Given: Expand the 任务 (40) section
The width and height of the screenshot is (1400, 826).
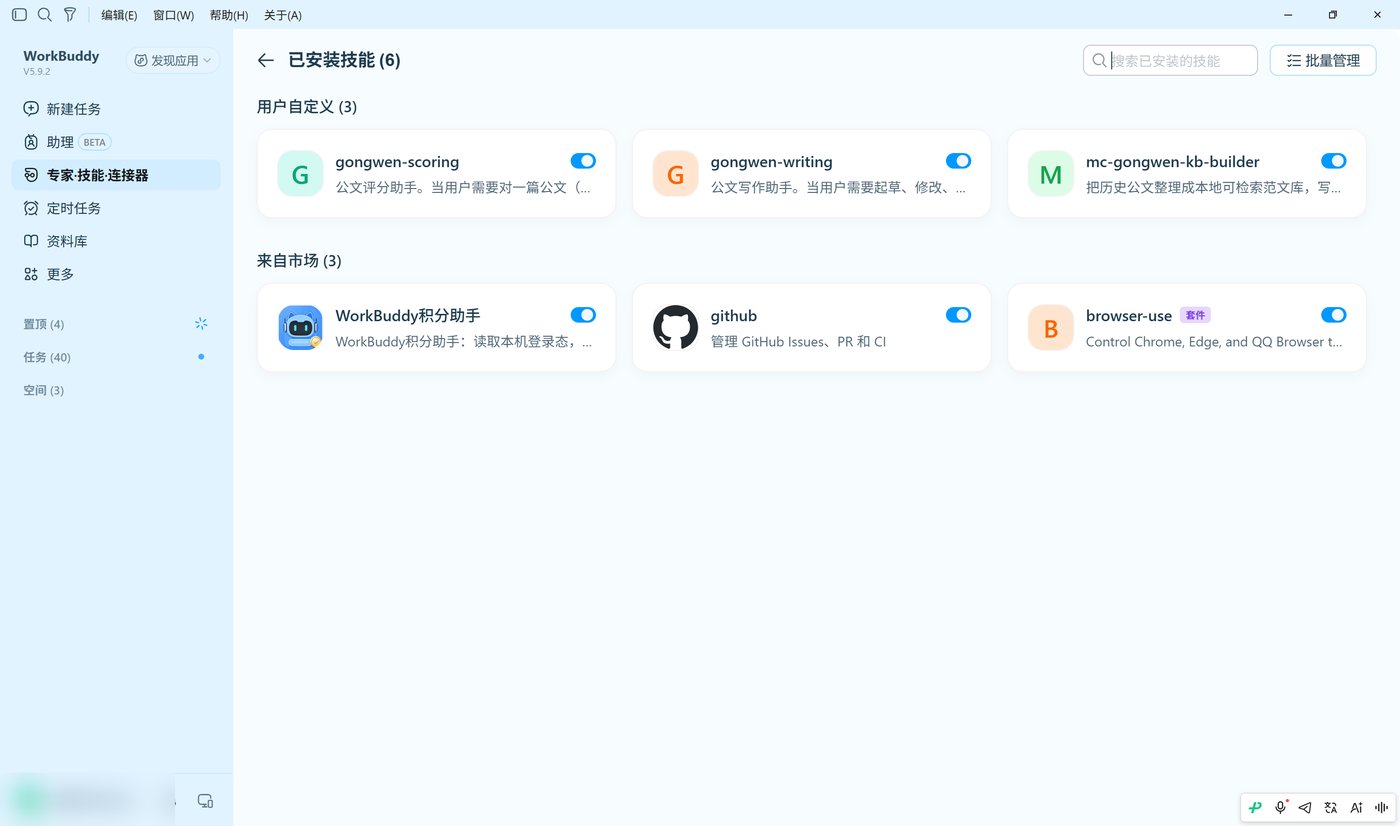Looking at the screenshot, I should coord(47,357).
